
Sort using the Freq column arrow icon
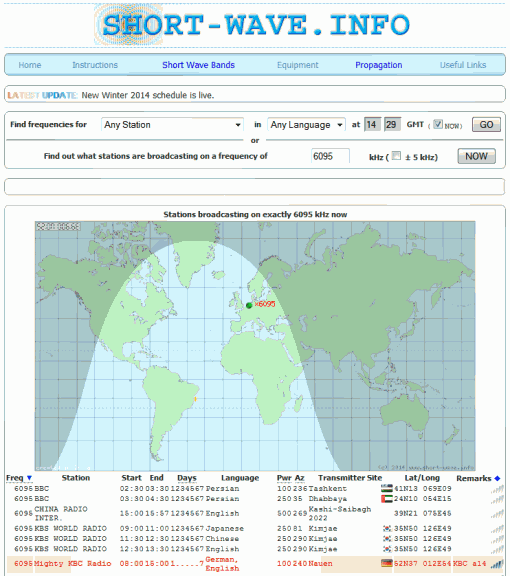[x=29, y=478]
